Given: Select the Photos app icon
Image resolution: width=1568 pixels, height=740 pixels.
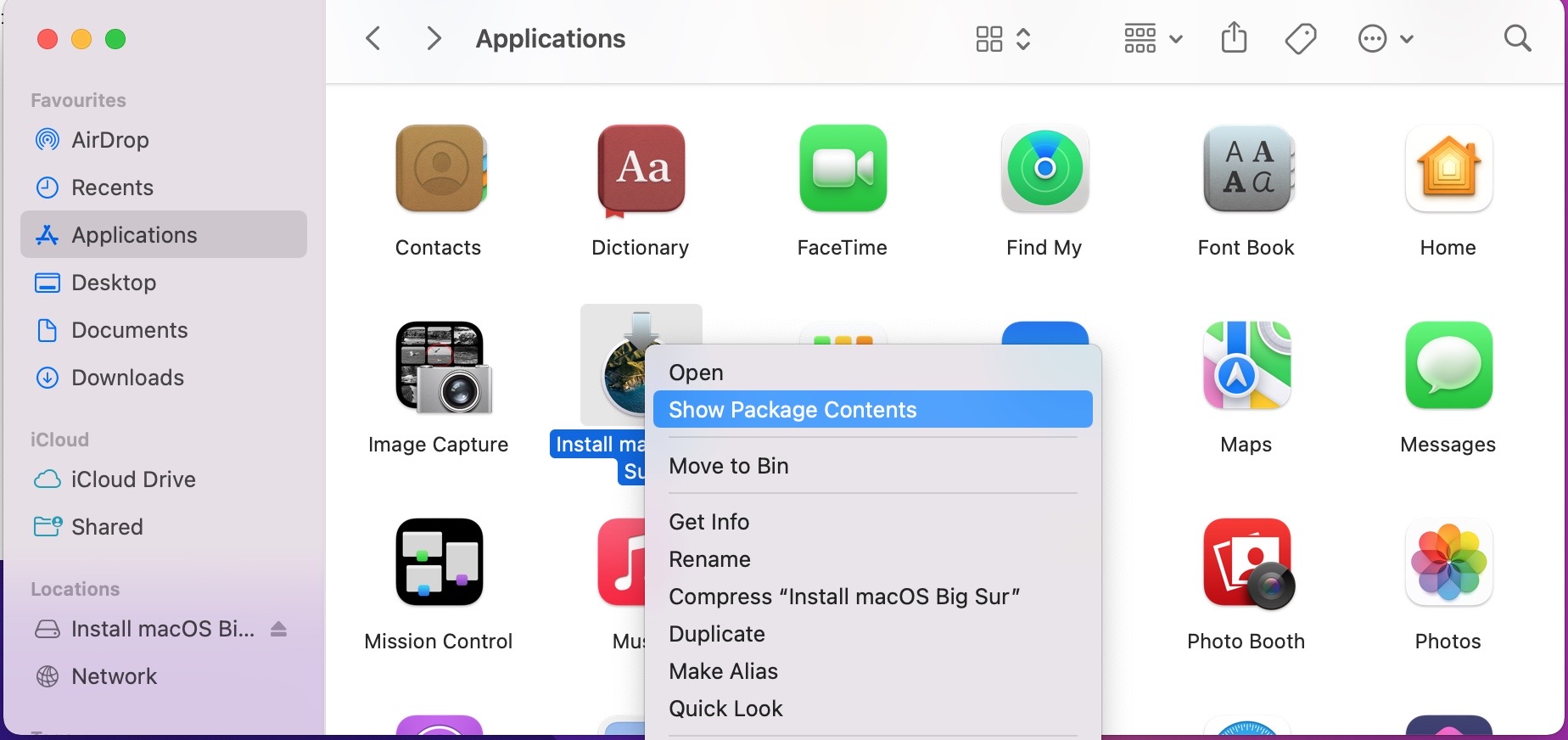Looking at the screenshot, I should 1448,562.
